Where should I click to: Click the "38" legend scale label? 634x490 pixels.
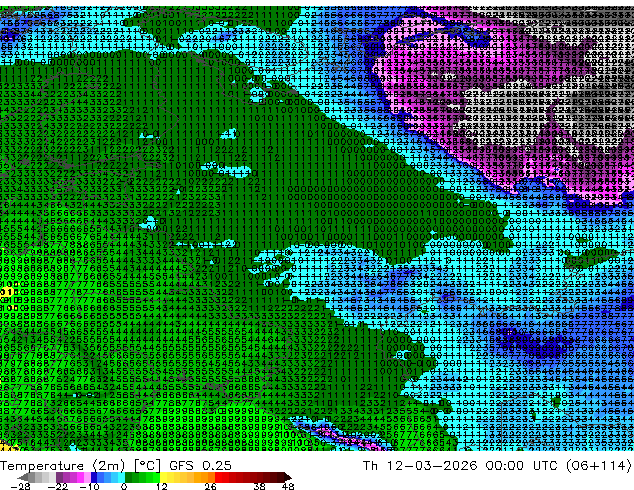[259, 486]
